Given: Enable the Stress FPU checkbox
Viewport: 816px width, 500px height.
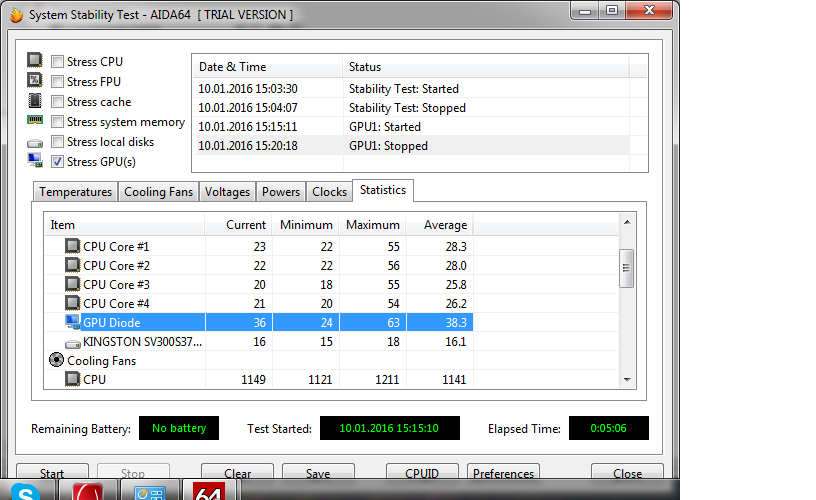Looking at the screenshot, I should [x=57, y=82].
